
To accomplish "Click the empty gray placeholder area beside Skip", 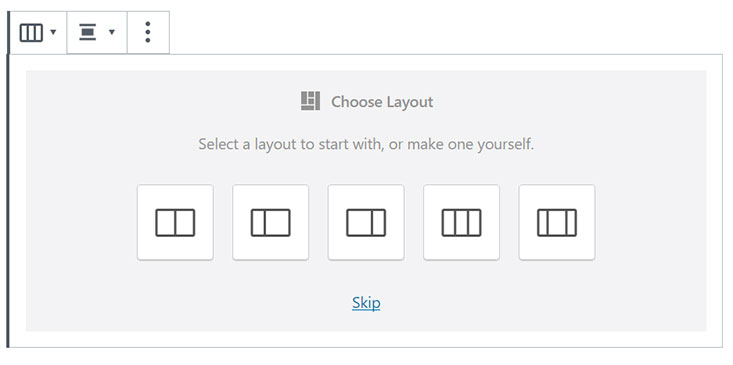I will [x=538, y=303].
